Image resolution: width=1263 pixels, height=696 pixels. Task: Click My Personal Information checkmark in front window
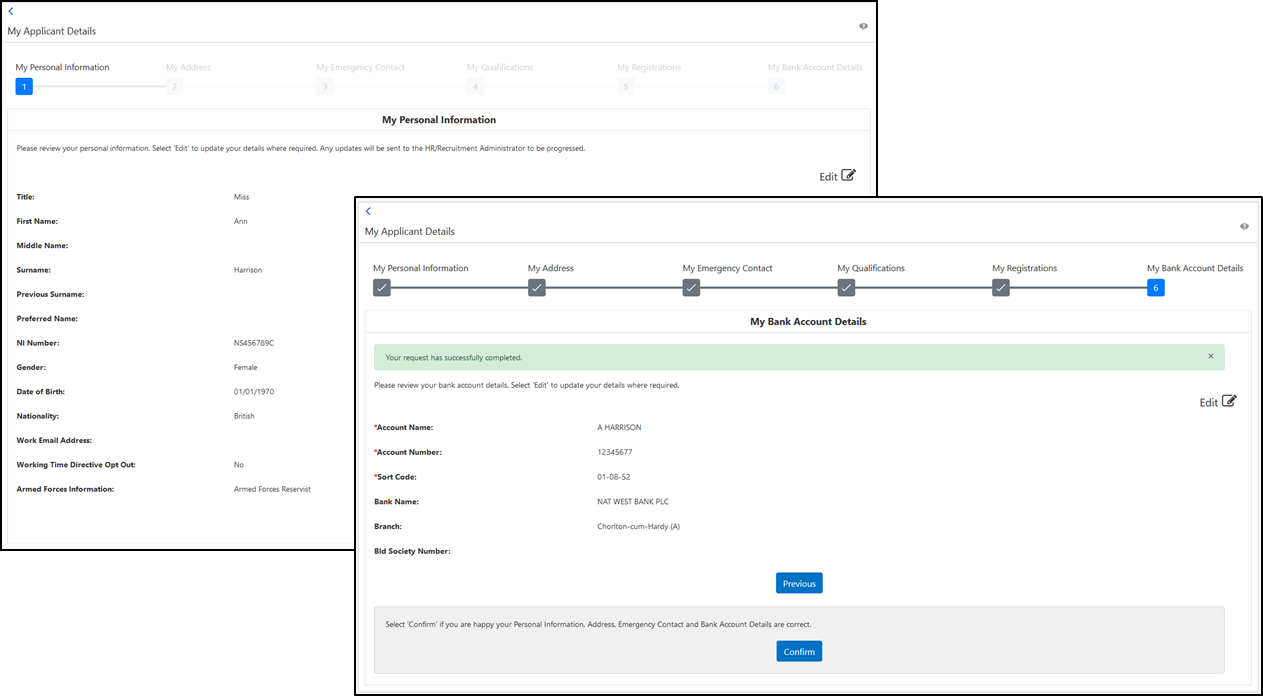tap(381, 288)
